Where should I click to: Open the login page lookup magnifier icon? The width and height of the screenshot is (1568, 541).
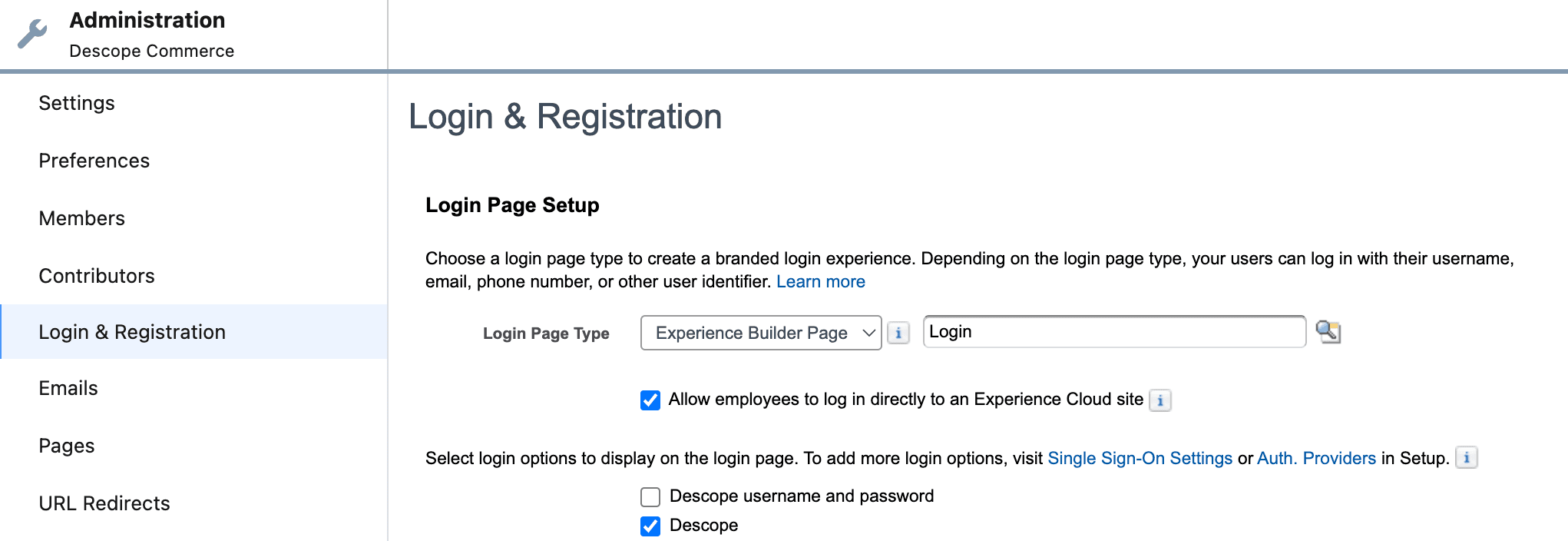pos(1328,332)
